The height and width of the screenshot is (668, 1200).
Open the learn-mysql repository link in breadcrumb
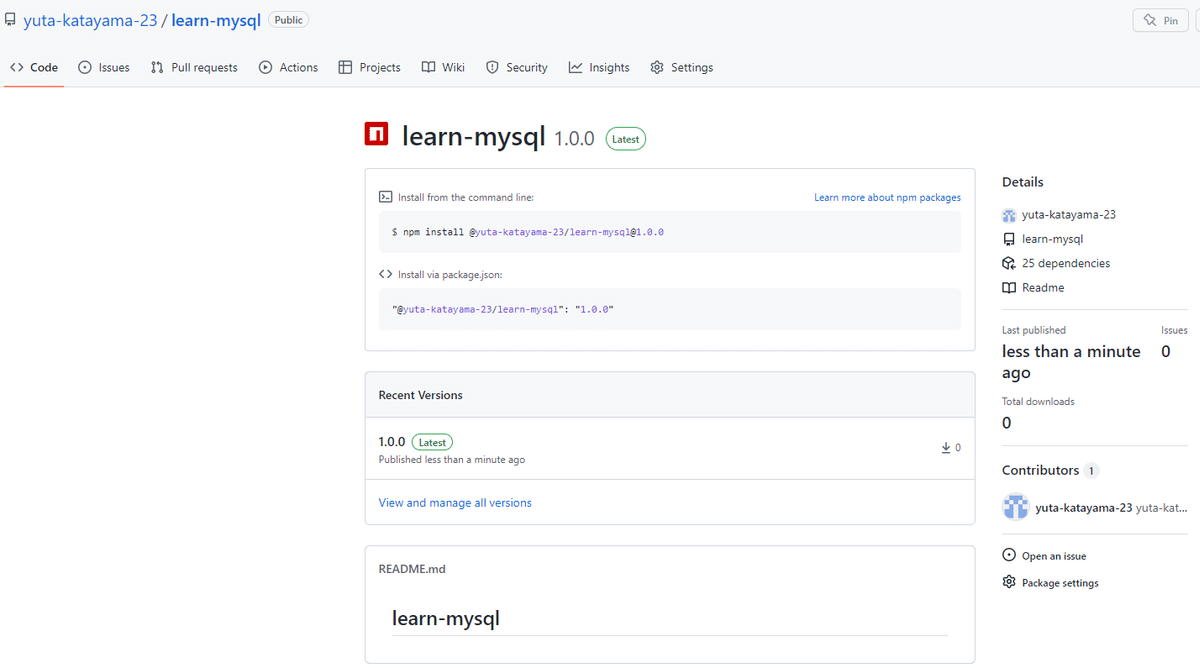tap(216, 19)
